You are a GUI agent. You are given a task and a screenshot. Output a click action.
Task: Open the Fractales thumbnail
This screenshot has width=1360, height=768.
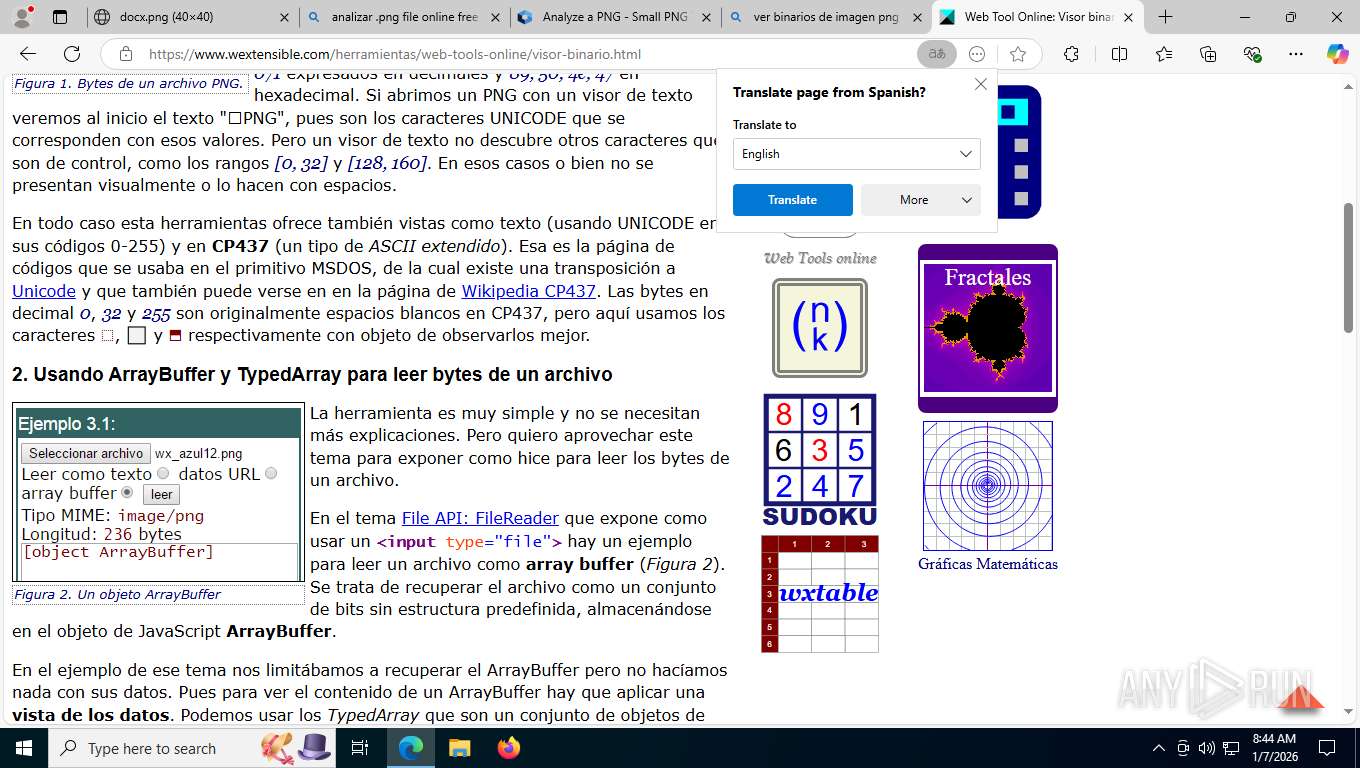tap(988, 328)
